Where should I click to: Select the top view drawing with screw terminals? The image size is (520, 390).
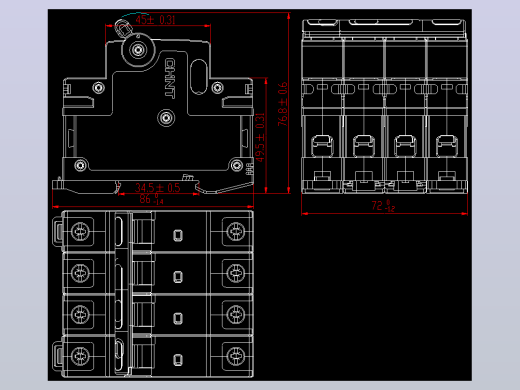[153, 294]
